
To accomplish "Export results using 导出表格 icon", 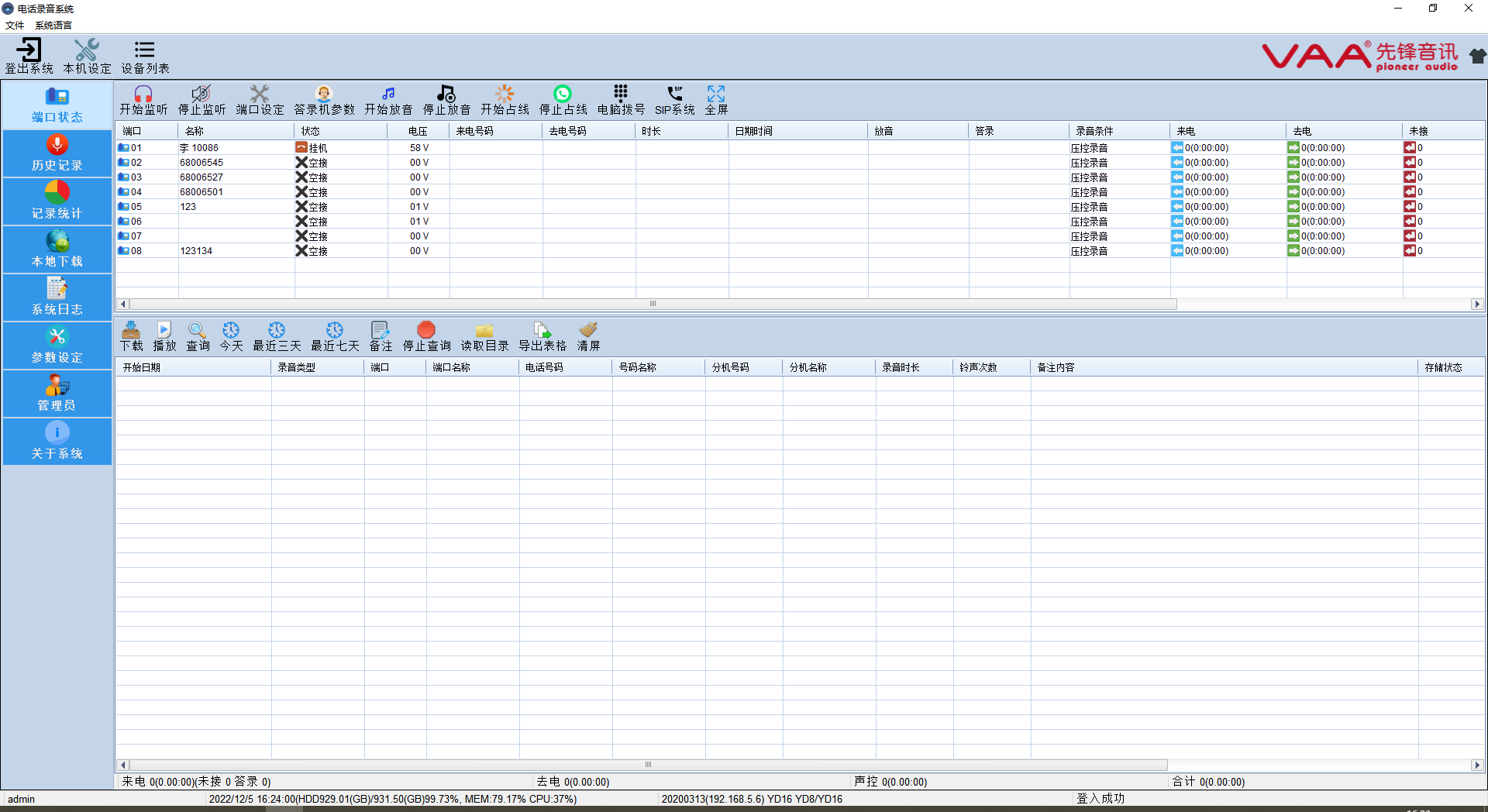I will (x=542, y=331).
